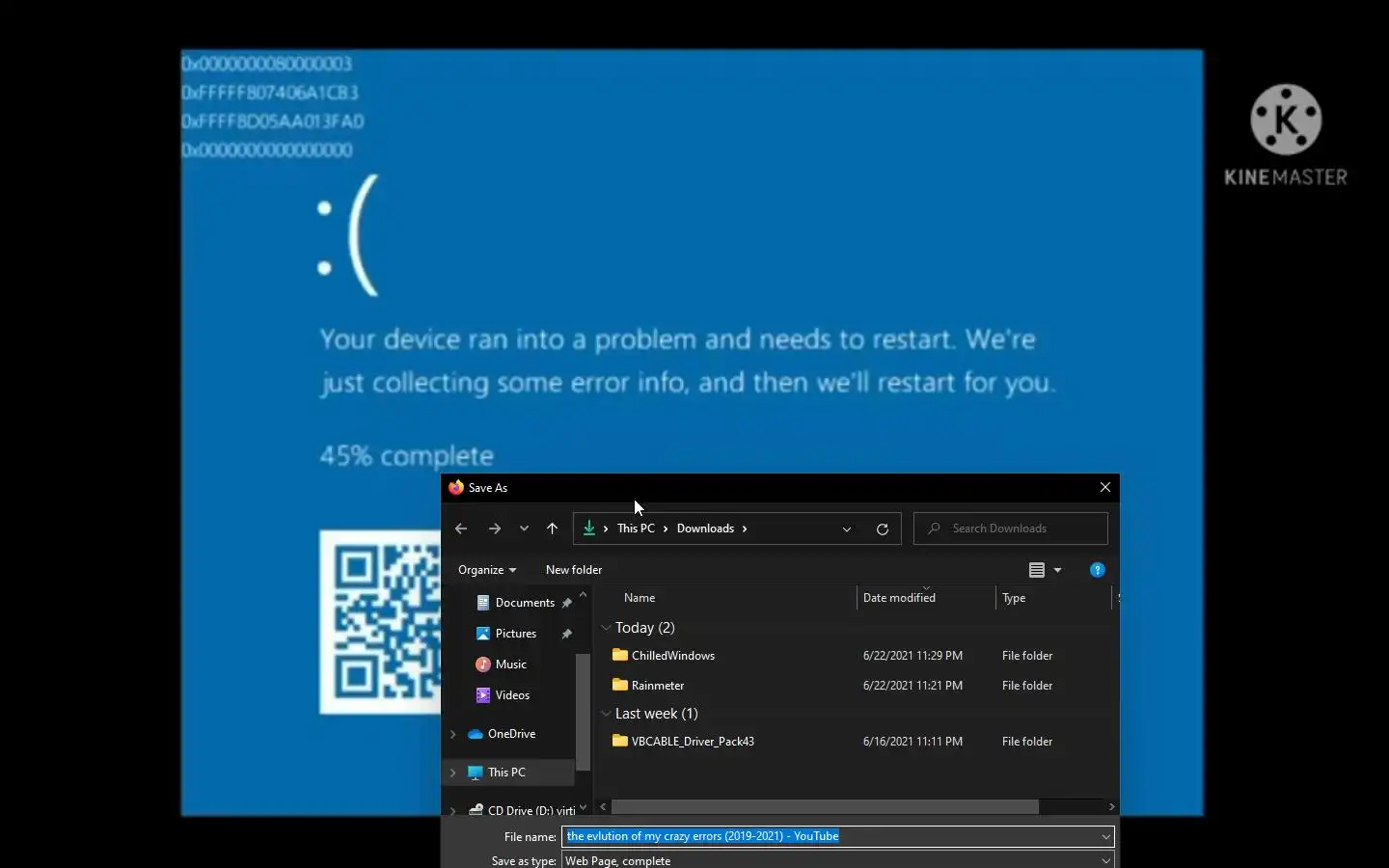
Task: Open Videos in navigation pane
Action: 512,695
